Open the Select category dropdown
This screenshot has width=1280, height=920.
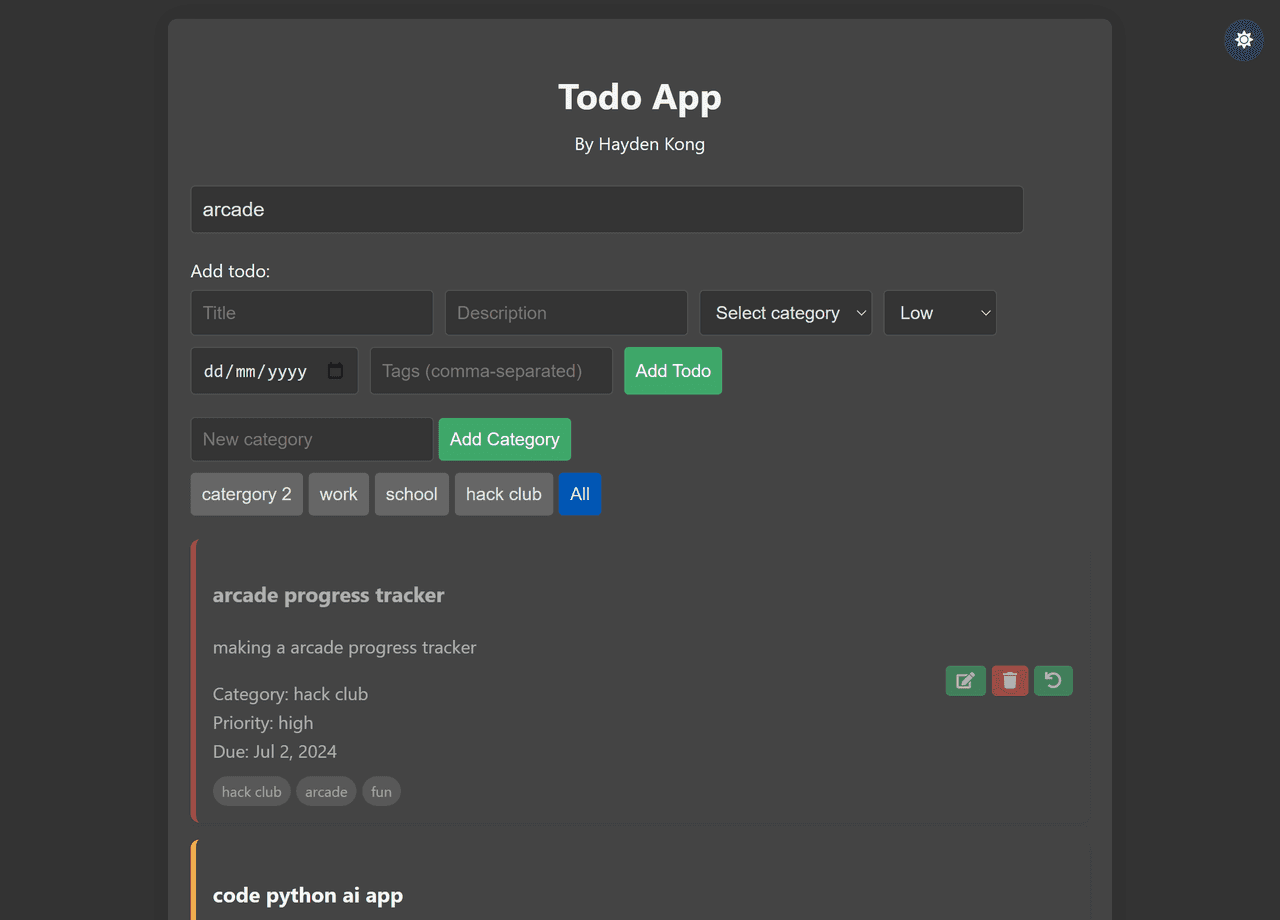tap(785, 313)
